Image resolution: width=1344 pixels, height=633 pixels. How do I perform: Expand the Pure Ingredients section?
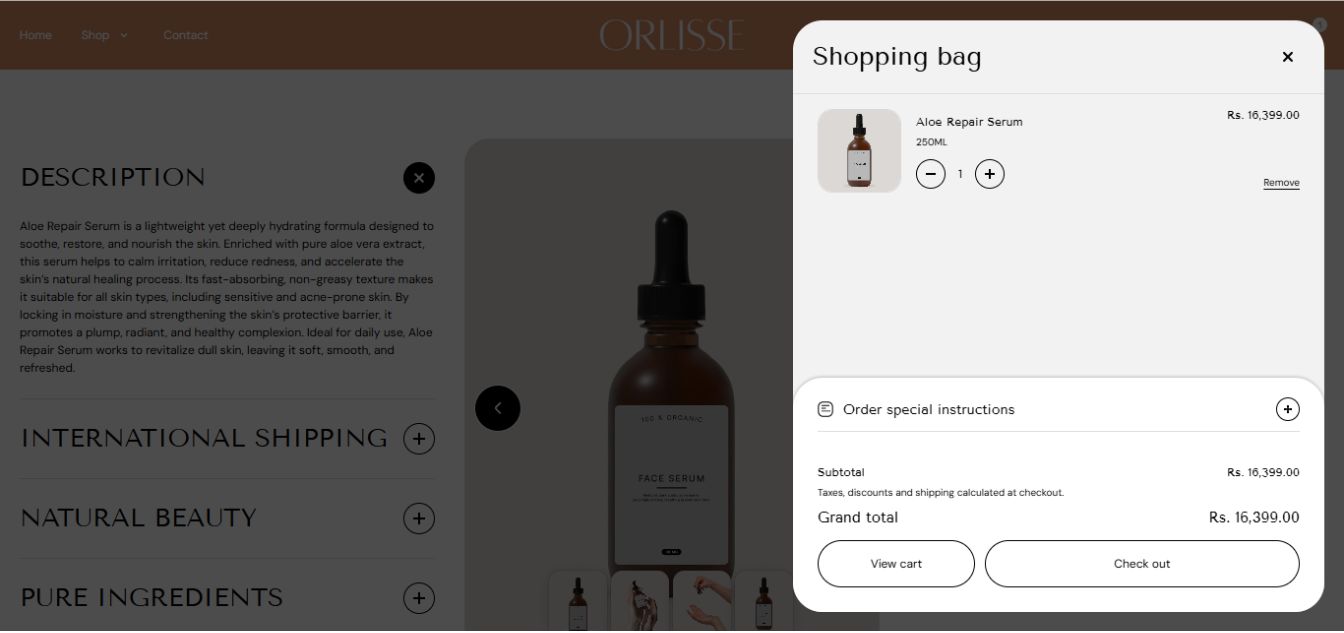(419, 598)
